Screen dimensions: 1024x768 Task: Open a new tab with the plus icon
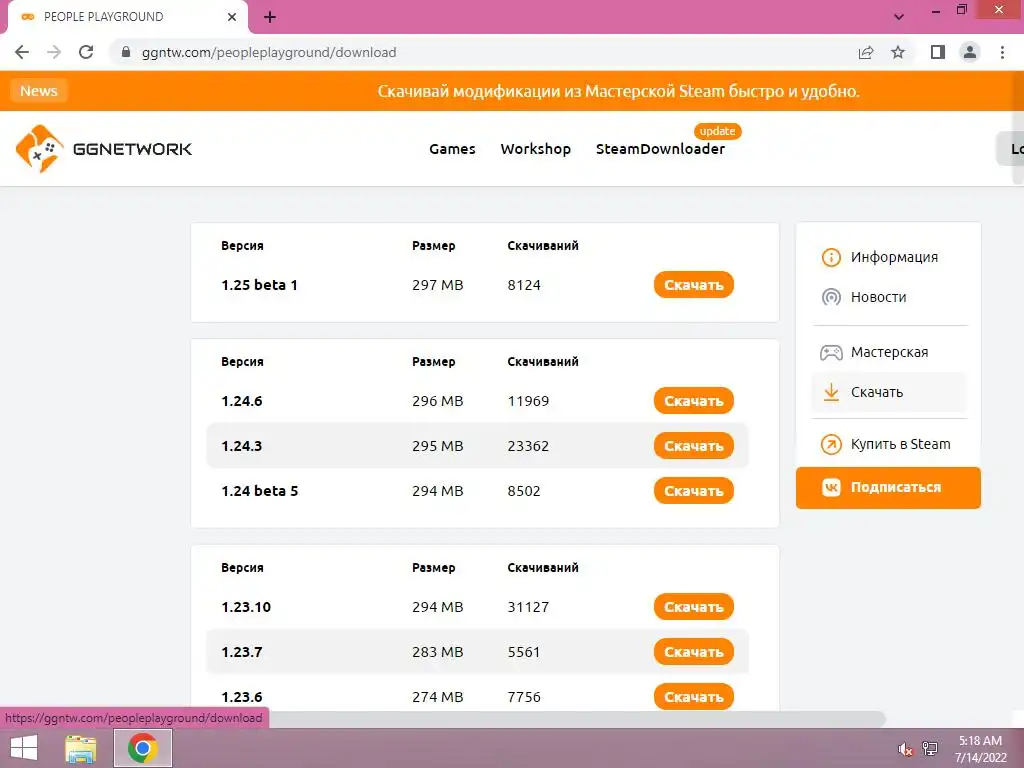[270, 17]
